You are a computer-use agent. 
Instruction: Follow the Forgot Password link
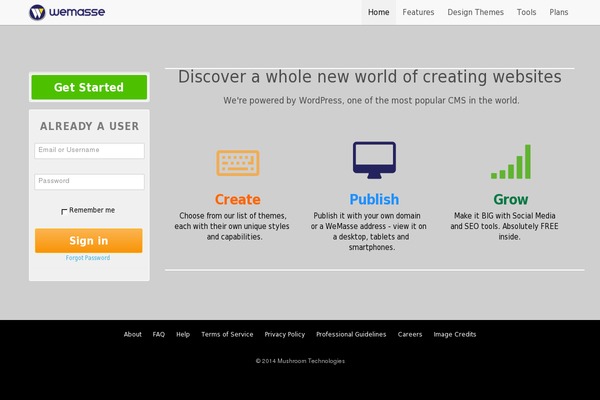coord(88,258)
